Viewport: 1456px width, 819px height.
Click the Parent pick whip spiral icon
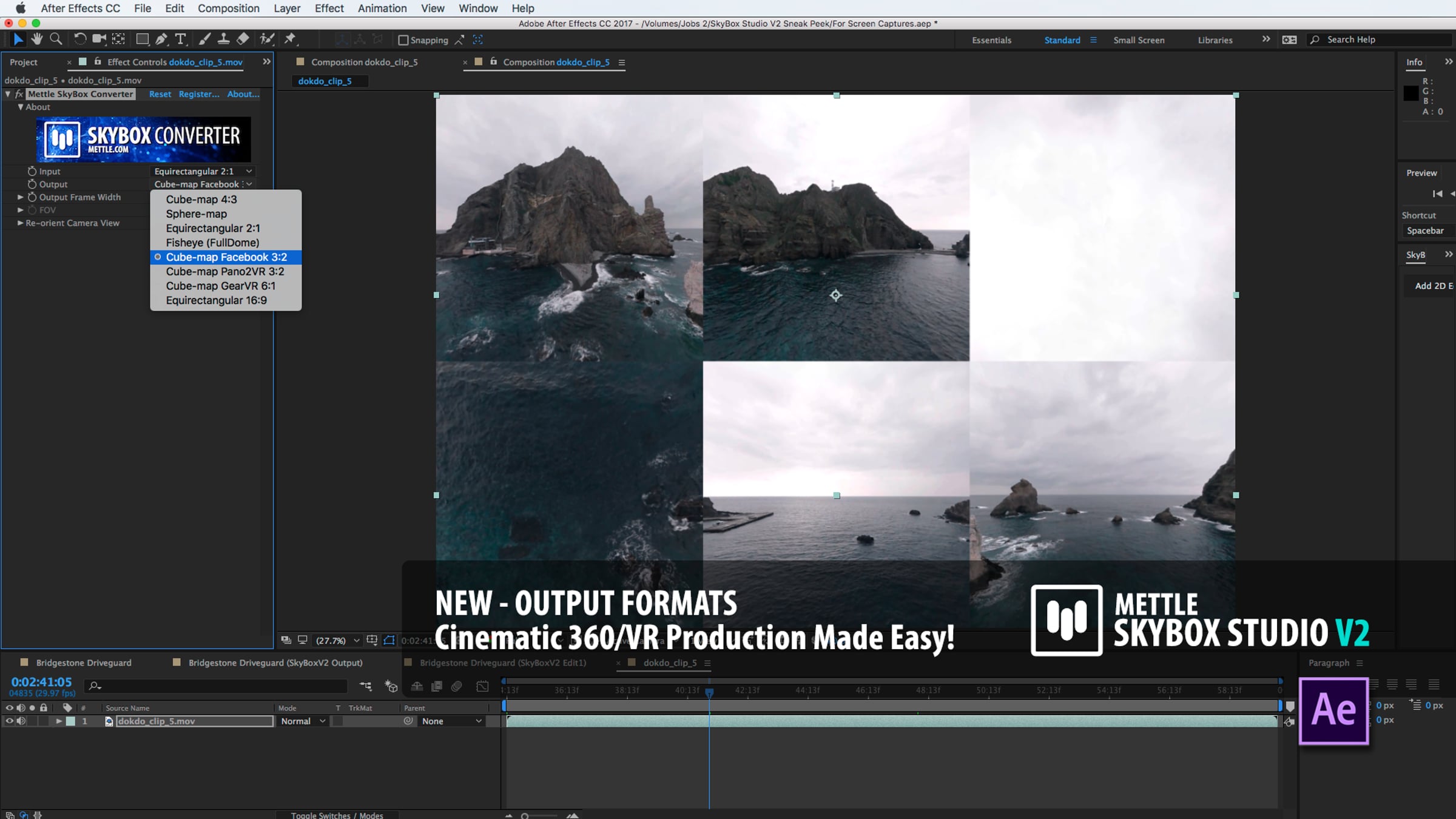pos(408,721)
